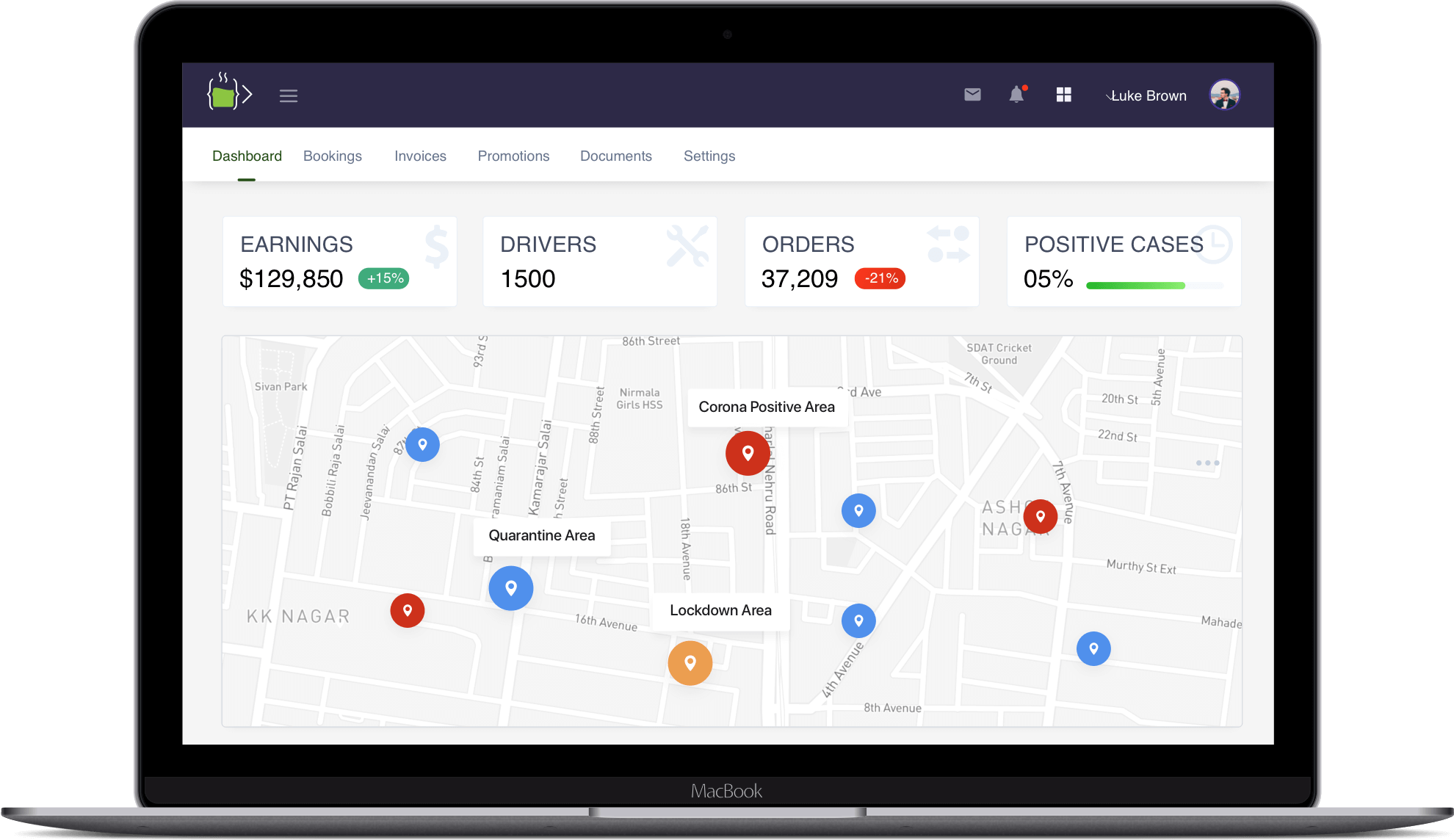Click the red Corona Positive Area pin
The width and height of the screenshot is (1454, 840).
pyautogui.click(x=748, y=453)
